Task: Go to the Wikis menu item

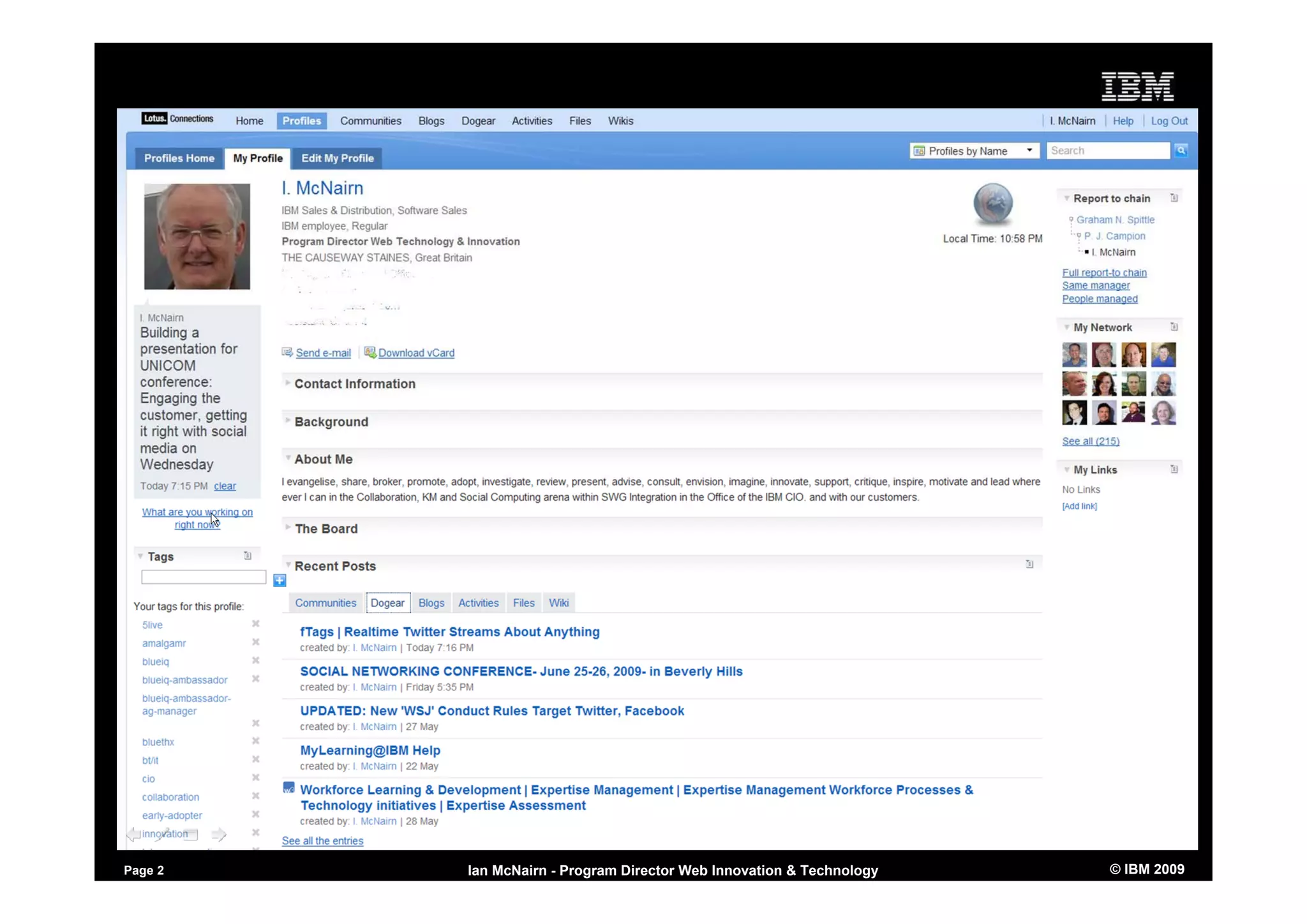Action: pyautogui.click(x=620, y=121)
